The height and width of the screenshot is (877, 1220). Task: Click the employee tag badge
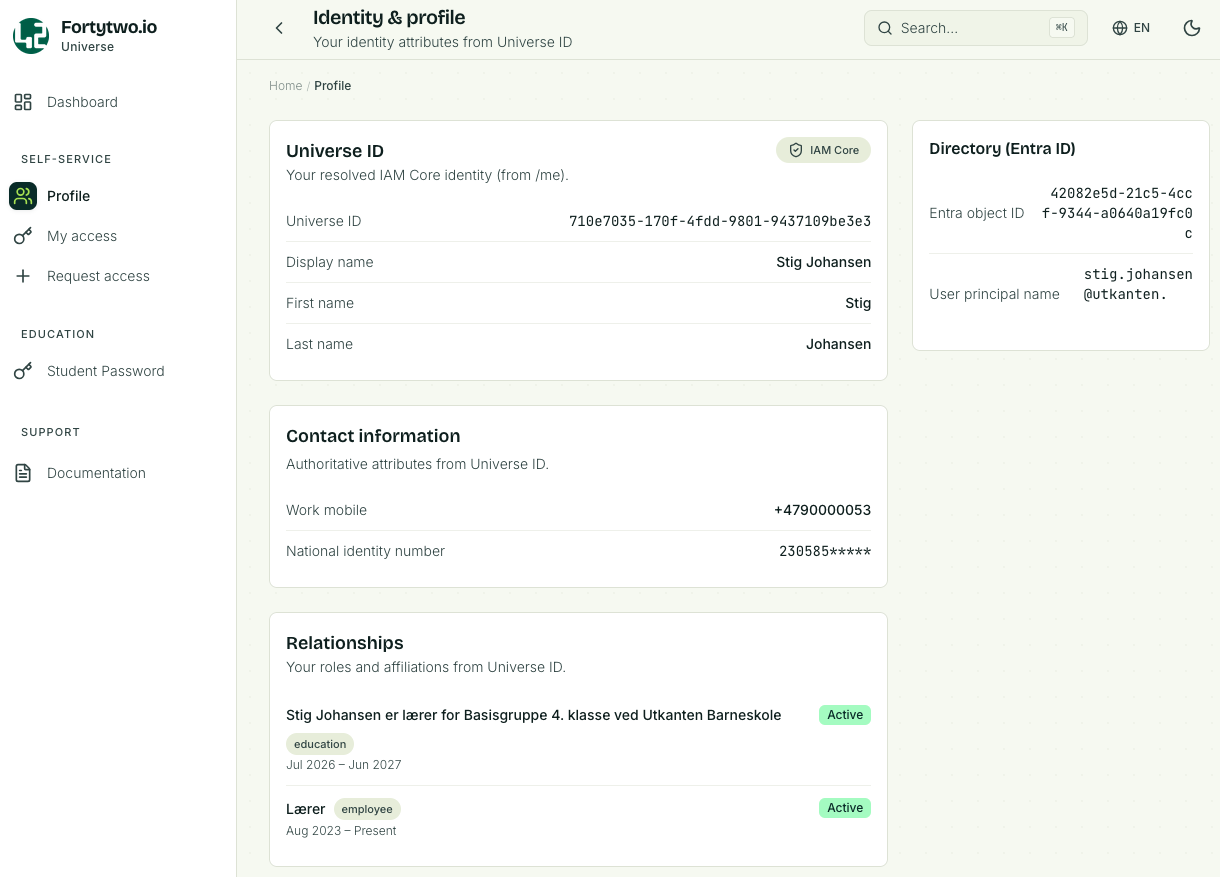367,809
